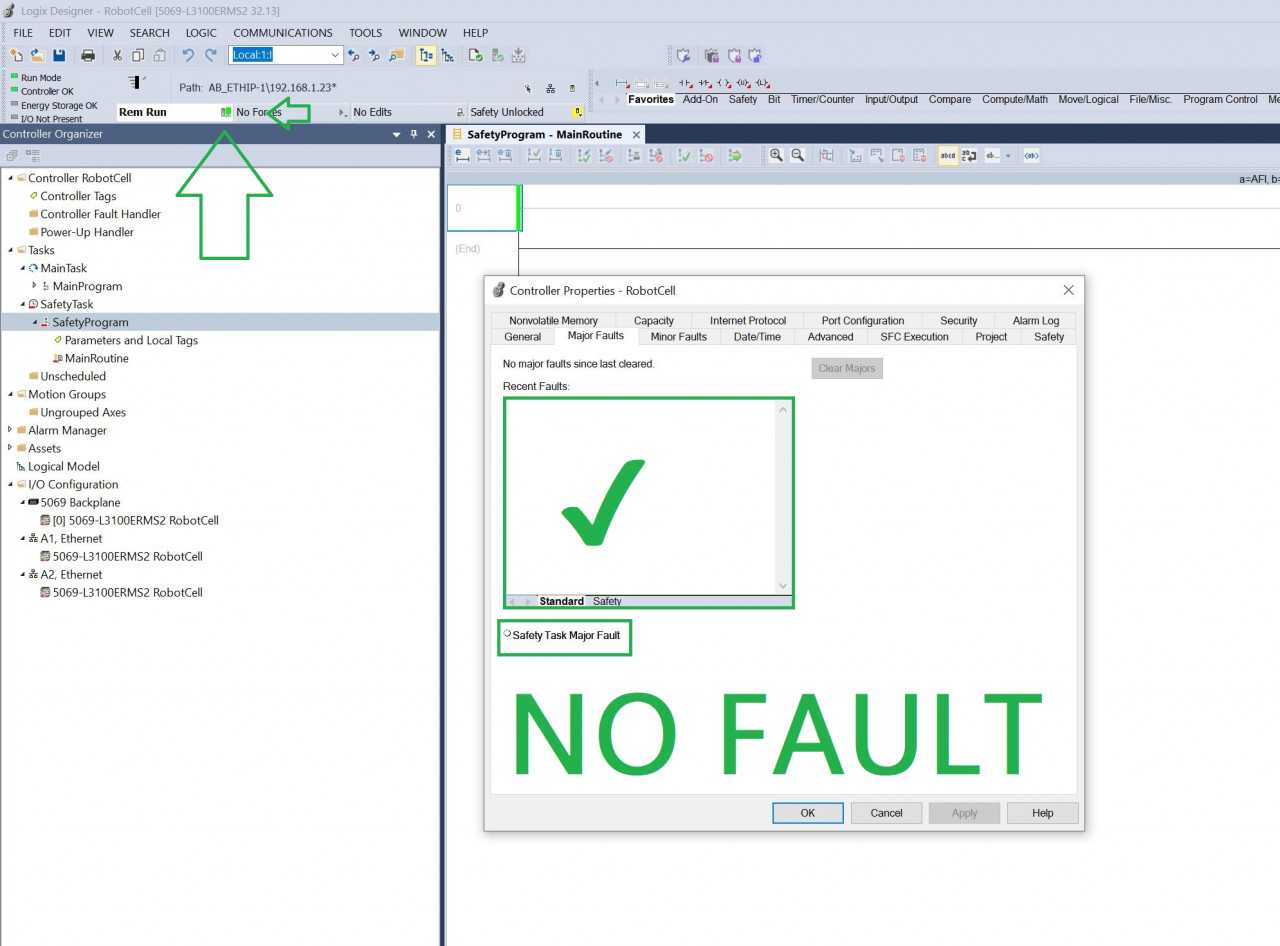Insert an Output Energize (OTE) coil instruction
Screen dimensions: 1280x946
(724, 83)
